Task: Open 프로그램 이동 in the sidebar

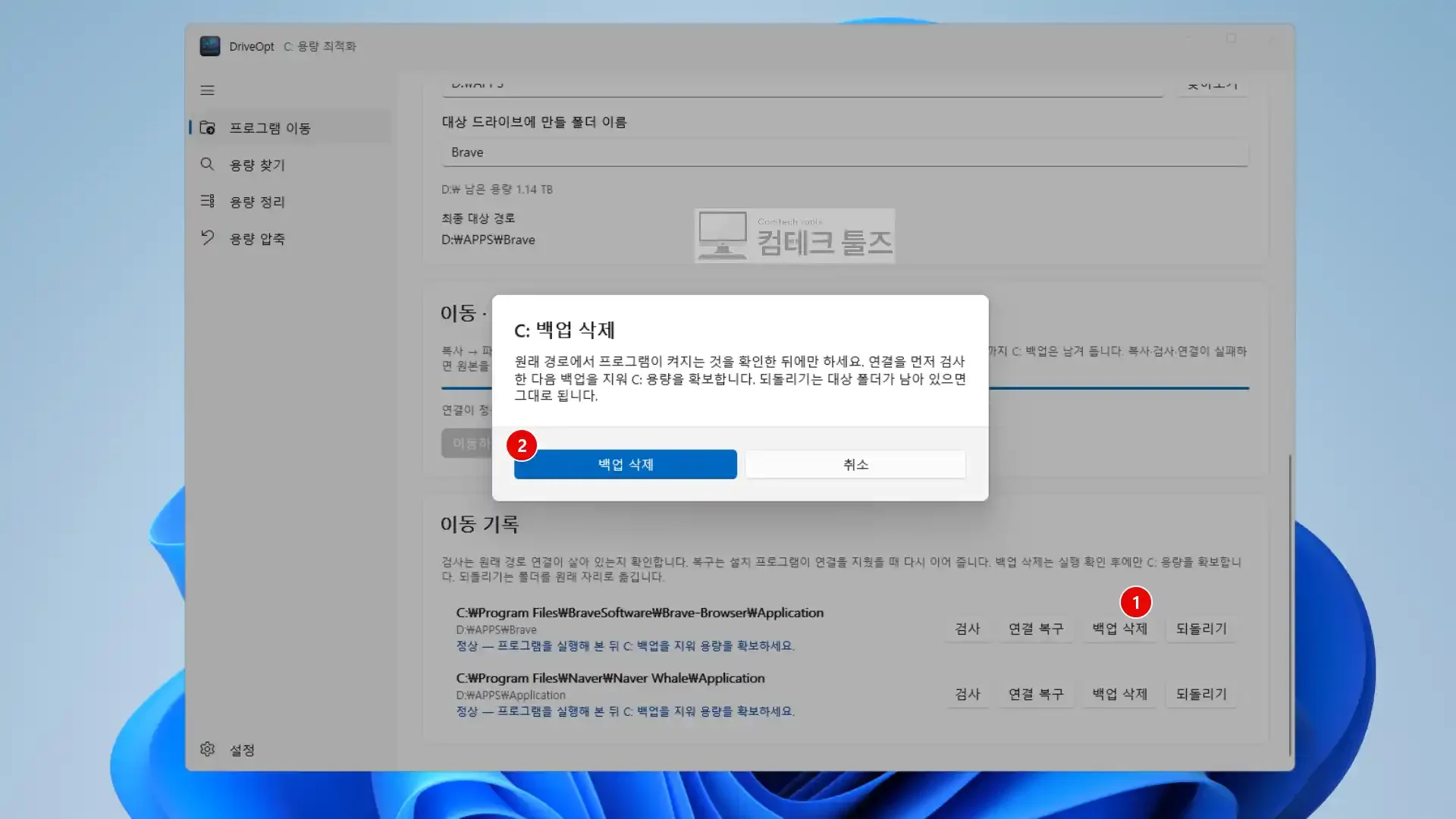Action: pyautogui.click(x=289, y=127)
